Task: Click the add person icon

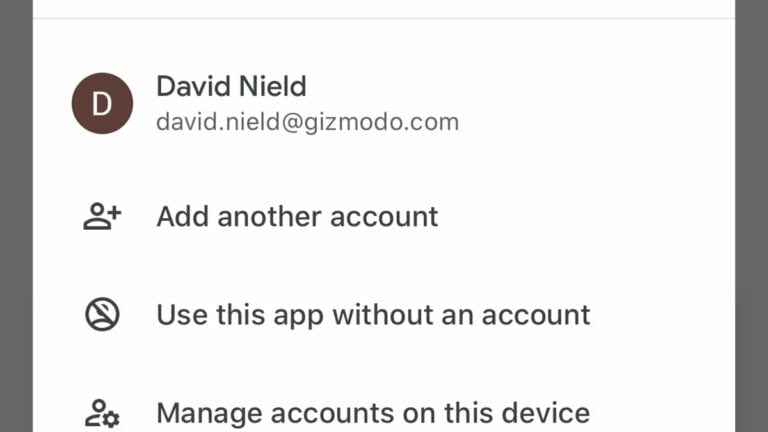Action: (102, 216)
